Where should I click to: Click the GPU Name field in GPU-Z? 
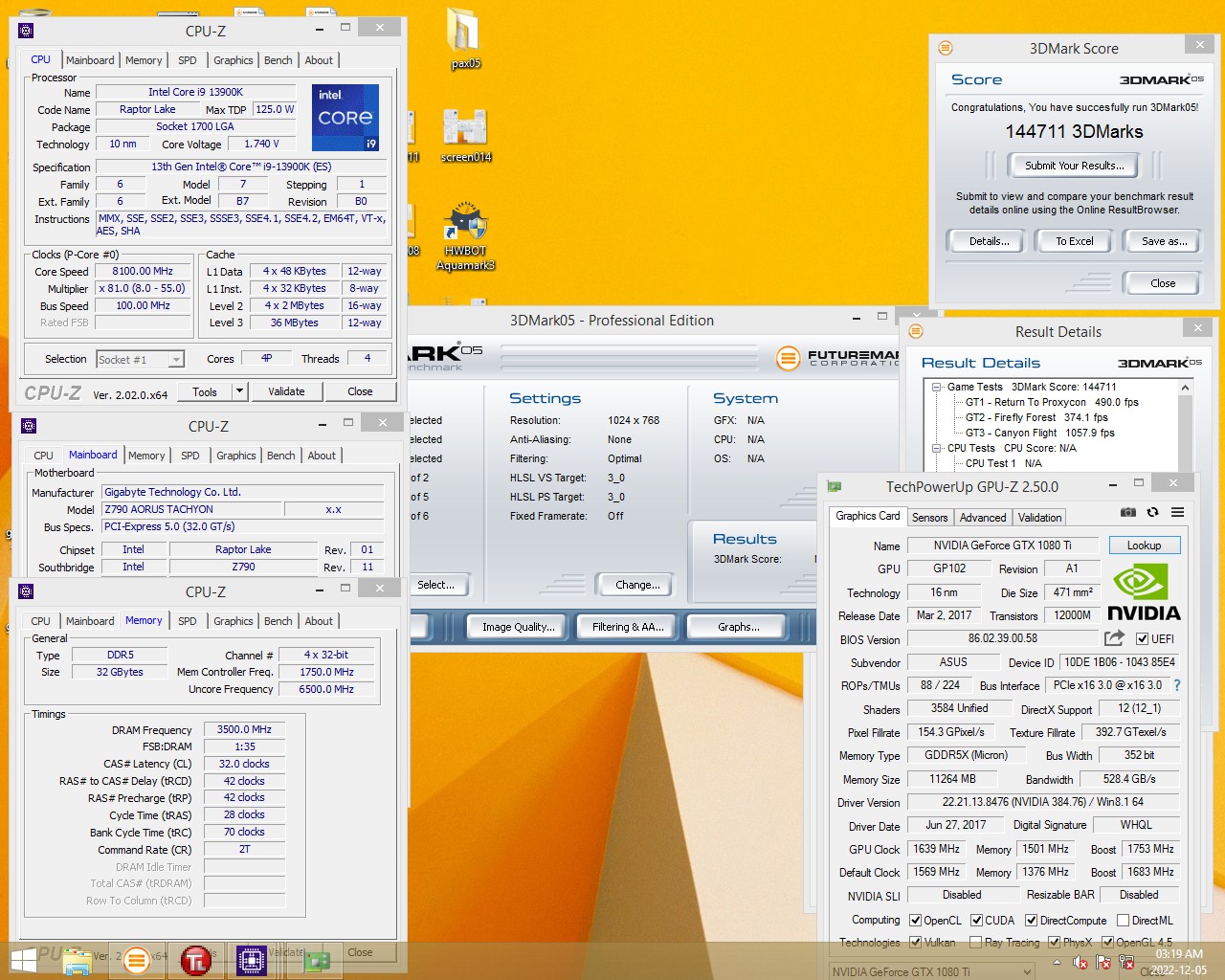[1002, 546]
